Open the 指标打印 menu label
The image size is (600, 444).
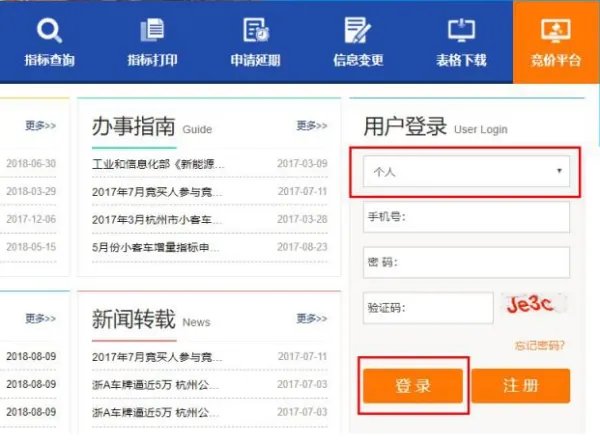(152, 60)
